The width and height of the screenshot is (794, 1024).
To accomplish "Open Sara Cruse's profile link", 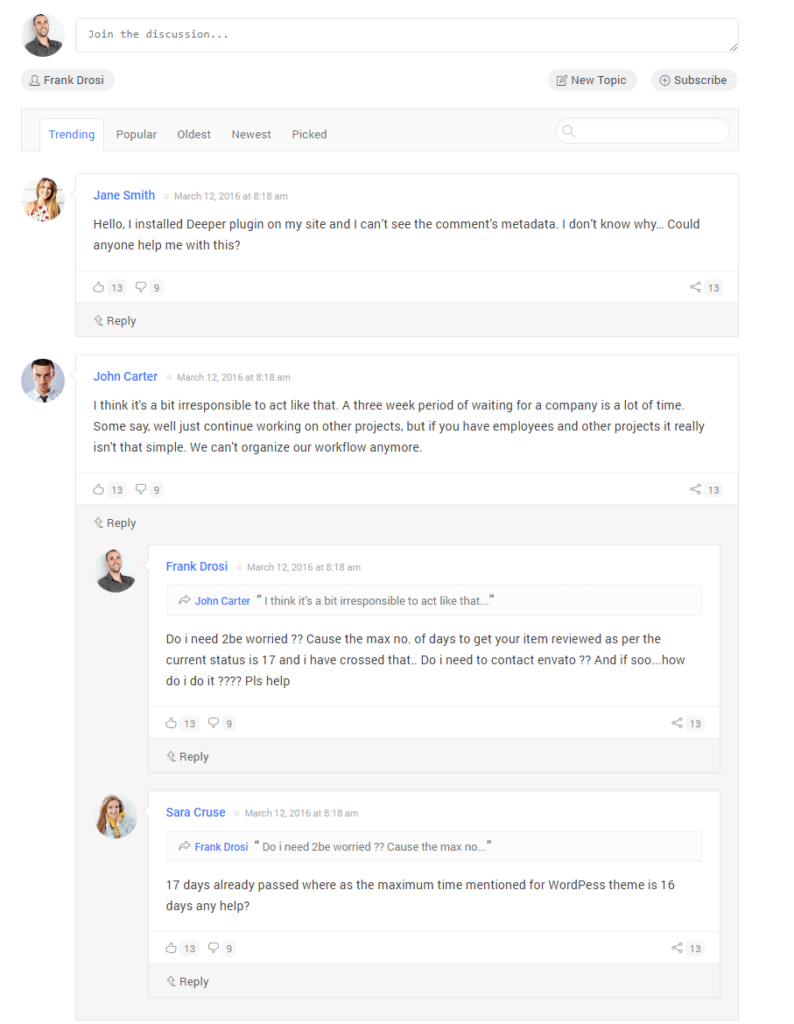I will pos(195,812).
